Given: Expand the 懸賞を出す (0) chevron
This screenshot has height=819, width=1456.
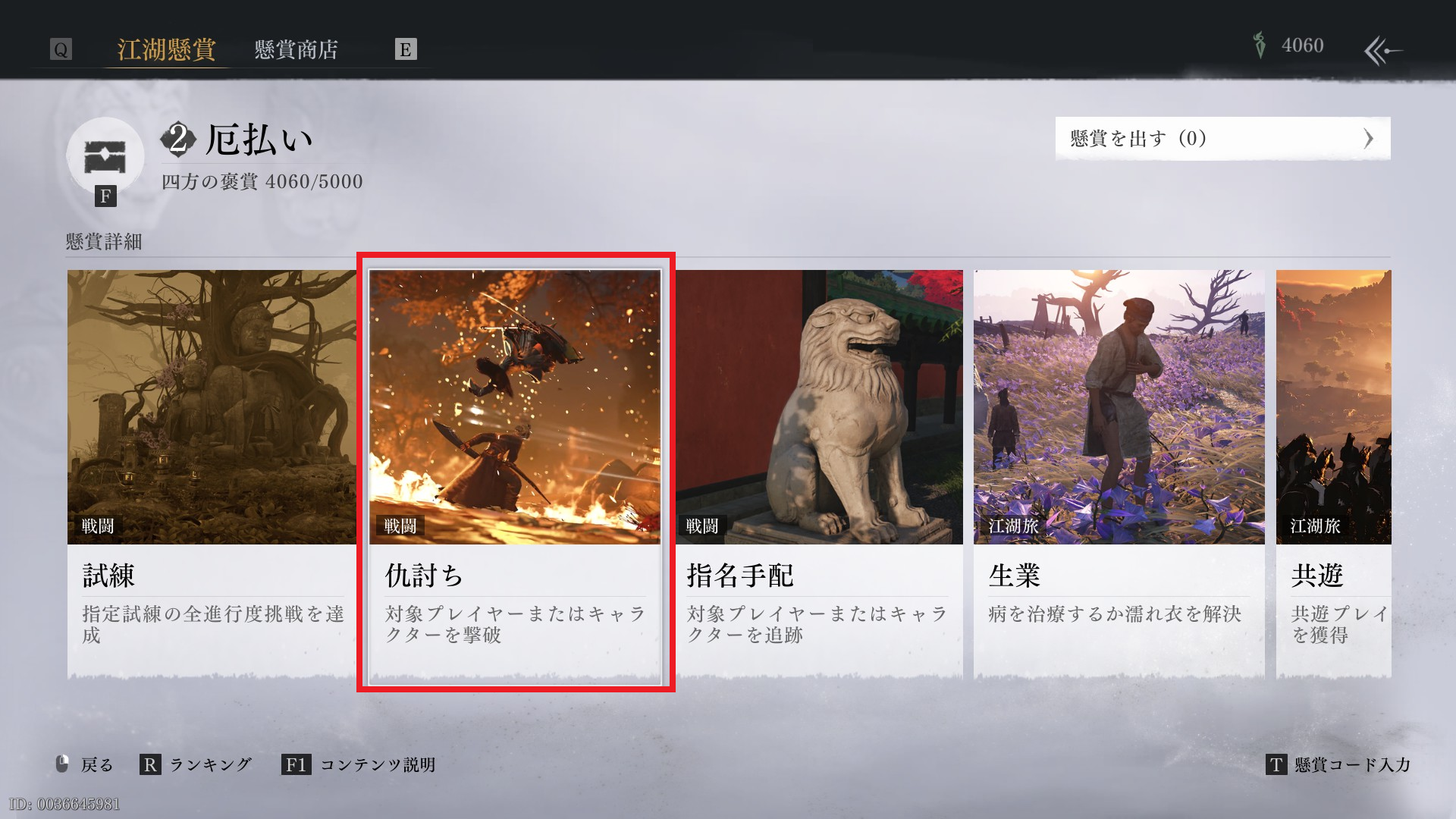Looking at the screenshot, I should click(x=1368, y=139).
